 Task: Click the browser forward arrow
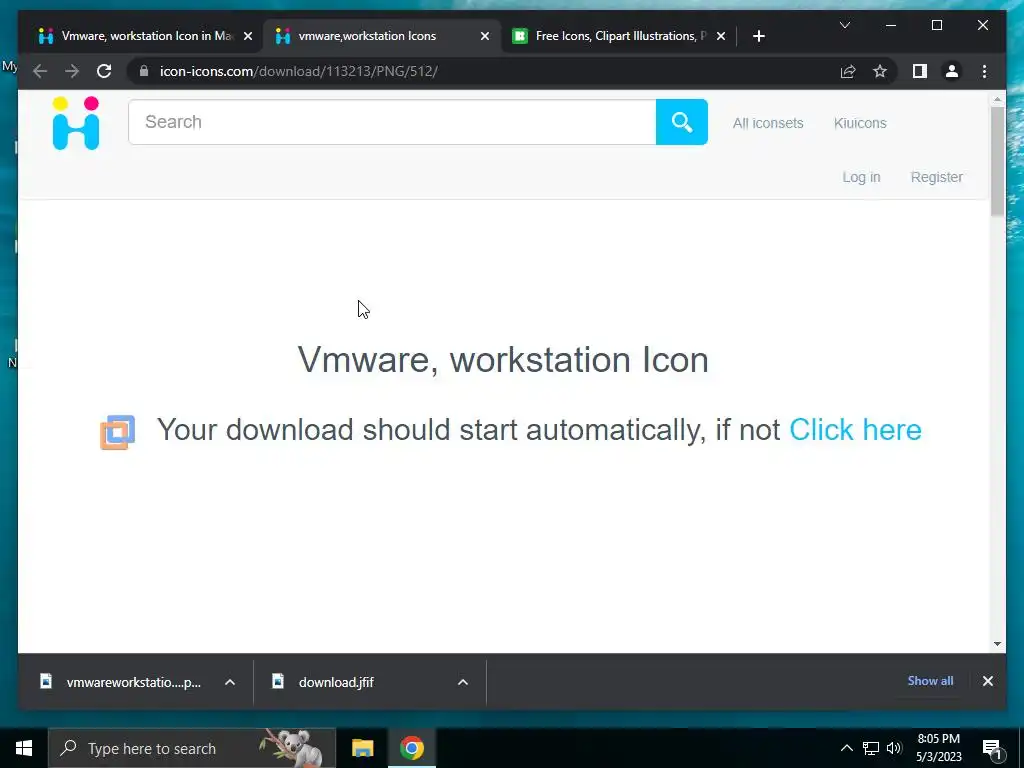(x=72, y=71)
